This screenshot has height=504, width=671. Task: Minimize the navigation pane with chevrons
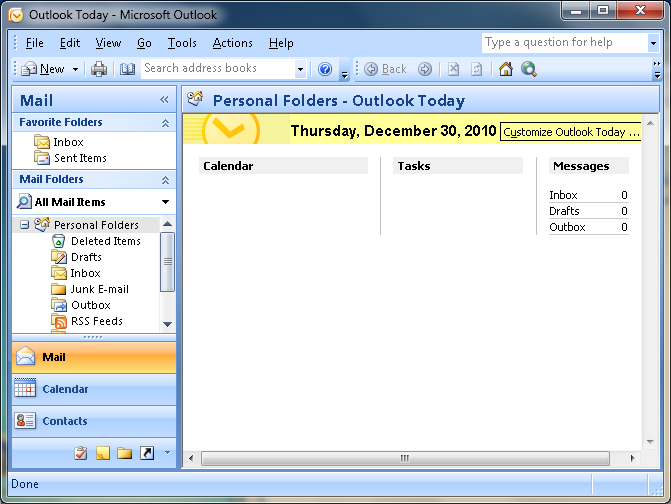[x=164, y=100]
